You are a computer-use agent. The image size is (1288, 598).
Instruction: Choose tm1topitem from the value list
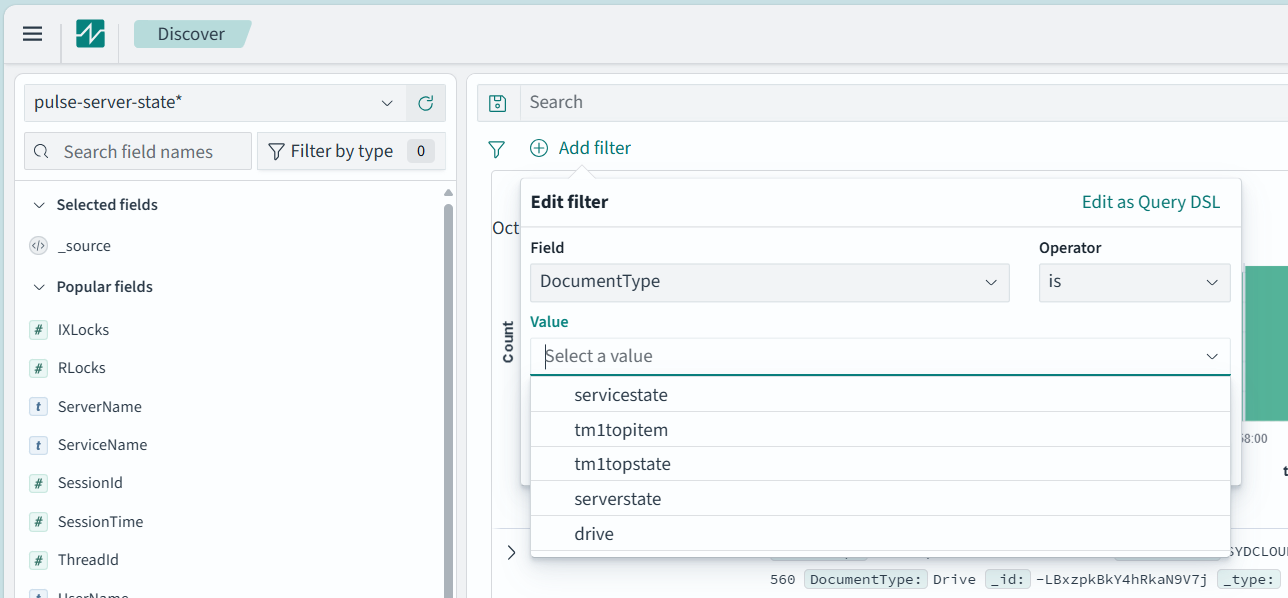880,430
